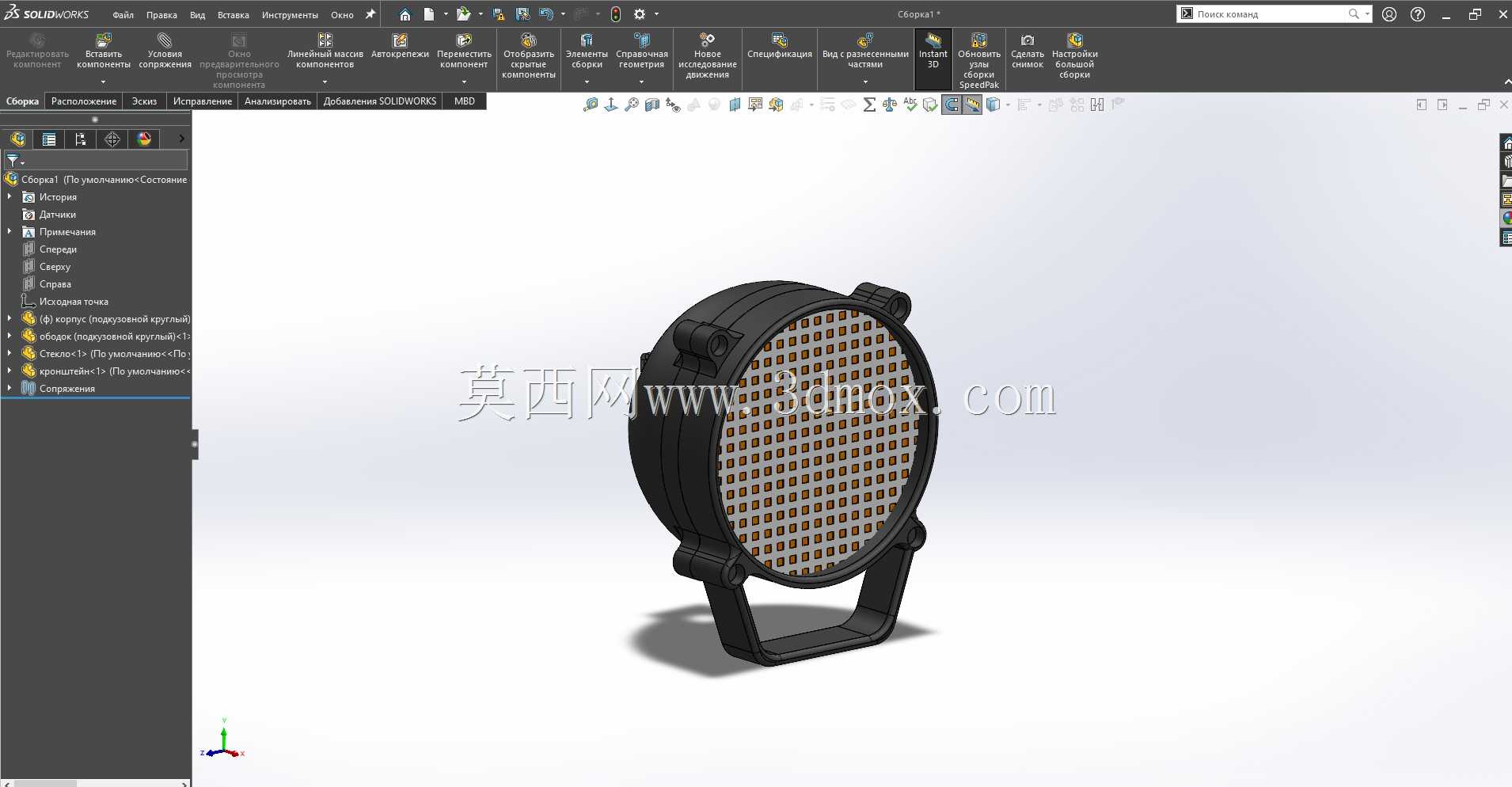Click Справочная геометрия tool
Image resolution: width=1512 pixels, height=787 pixels.
(642, 51)
